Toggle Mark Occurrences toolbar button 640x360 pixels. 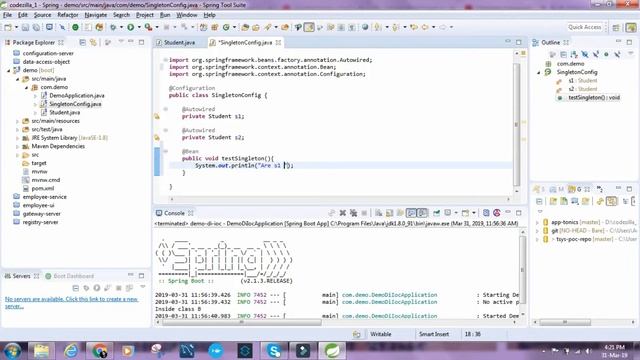(309, 27)
